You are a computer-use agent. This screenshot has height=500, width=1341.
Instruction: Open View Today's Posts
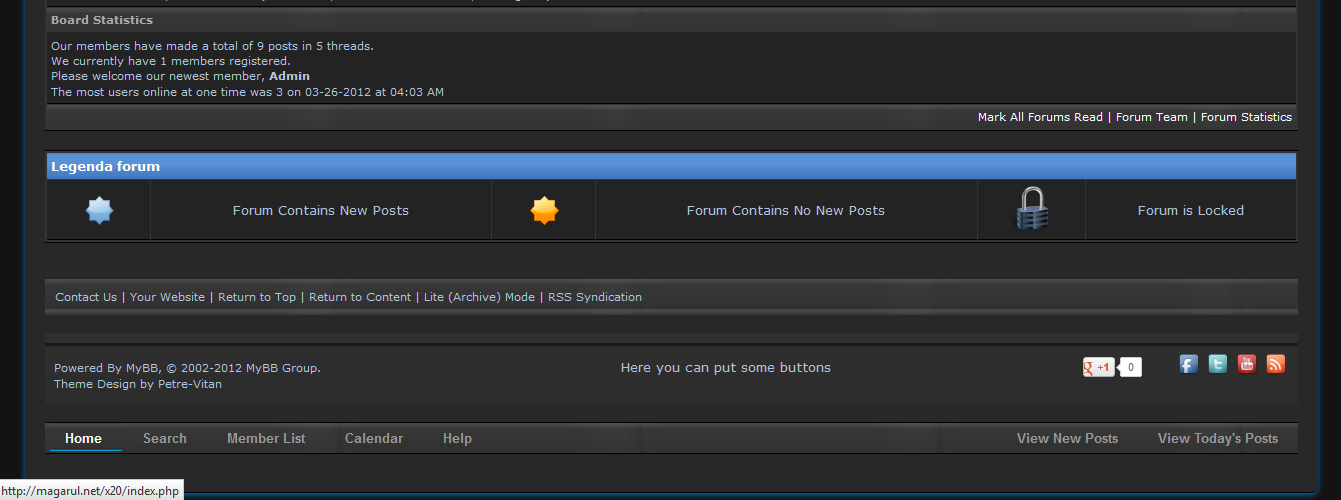coord(1217,438)
